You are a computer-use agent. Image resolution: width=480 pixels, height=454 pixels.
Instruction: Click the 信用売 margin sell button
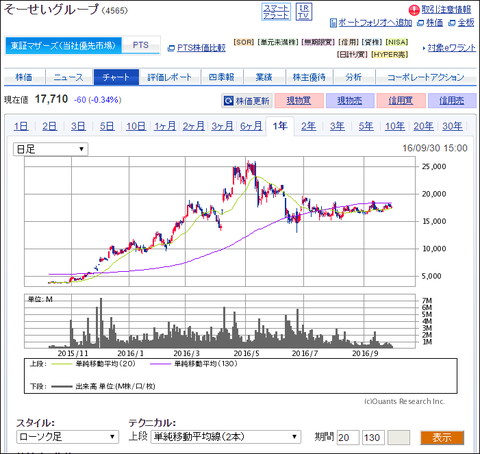pos(452,101)
